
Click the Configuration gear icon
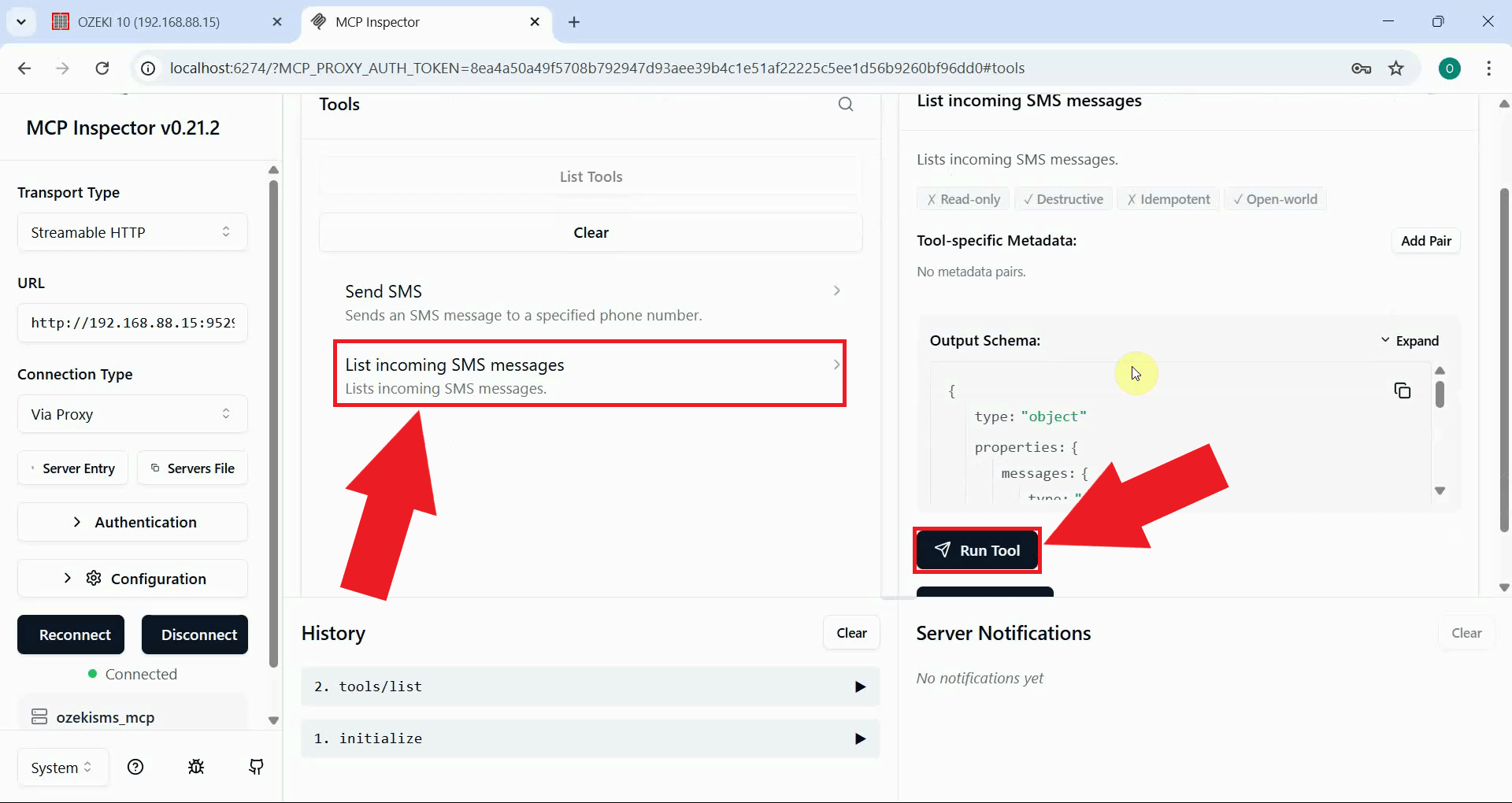tap(93, 578)
